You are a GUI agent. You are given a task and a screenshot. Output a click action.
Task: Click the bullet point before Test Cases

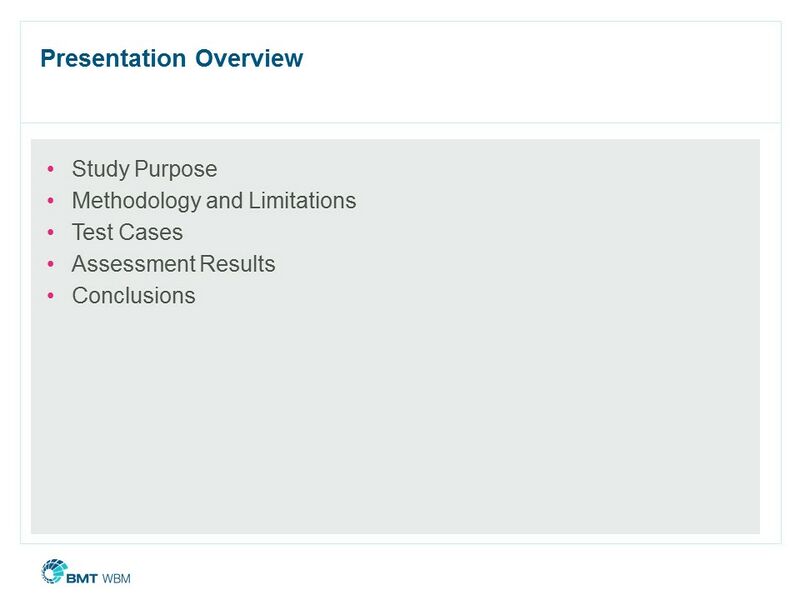(51, 233)
